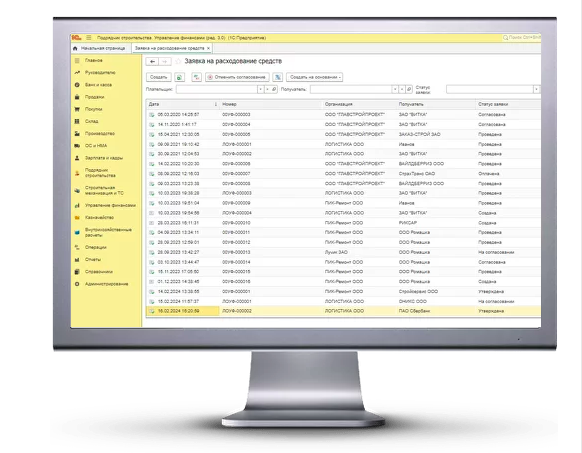Open the Статус заявки dropdown arrow

(536, 89)
